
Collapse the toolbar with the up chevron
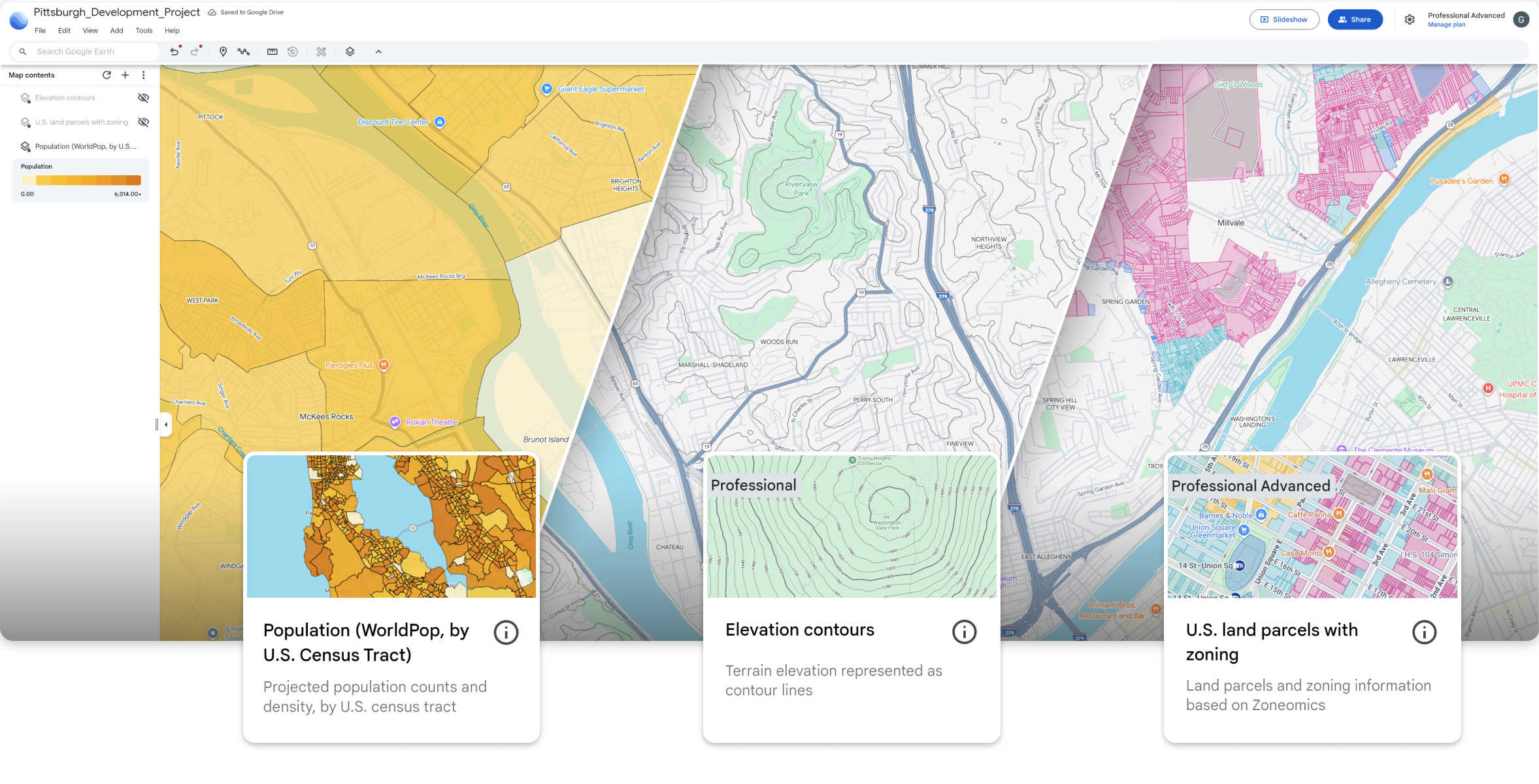tap(378, 52)
